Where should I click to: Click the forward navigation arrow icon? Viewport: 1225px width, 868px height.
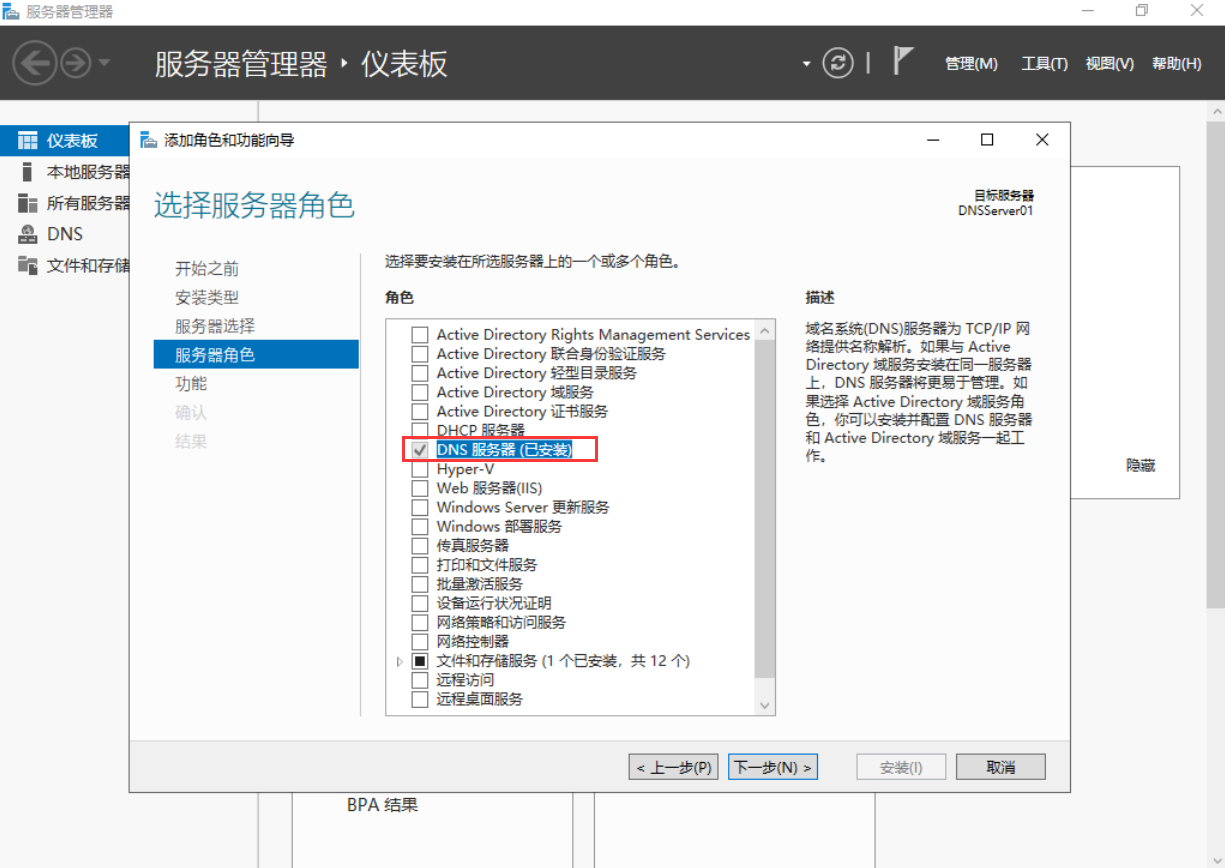pyautogui.click(x=76, y=64)
